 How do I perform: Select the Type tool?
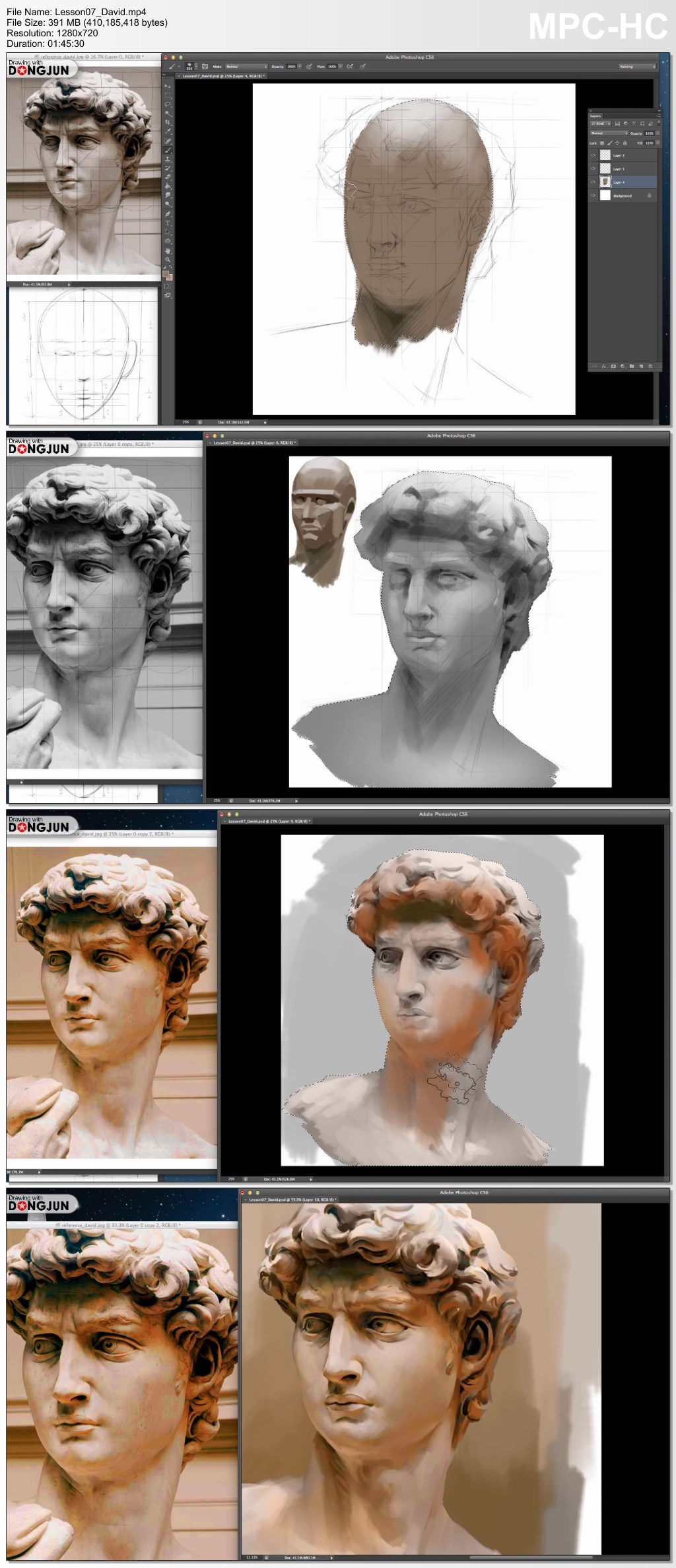(x=168, y=223)
